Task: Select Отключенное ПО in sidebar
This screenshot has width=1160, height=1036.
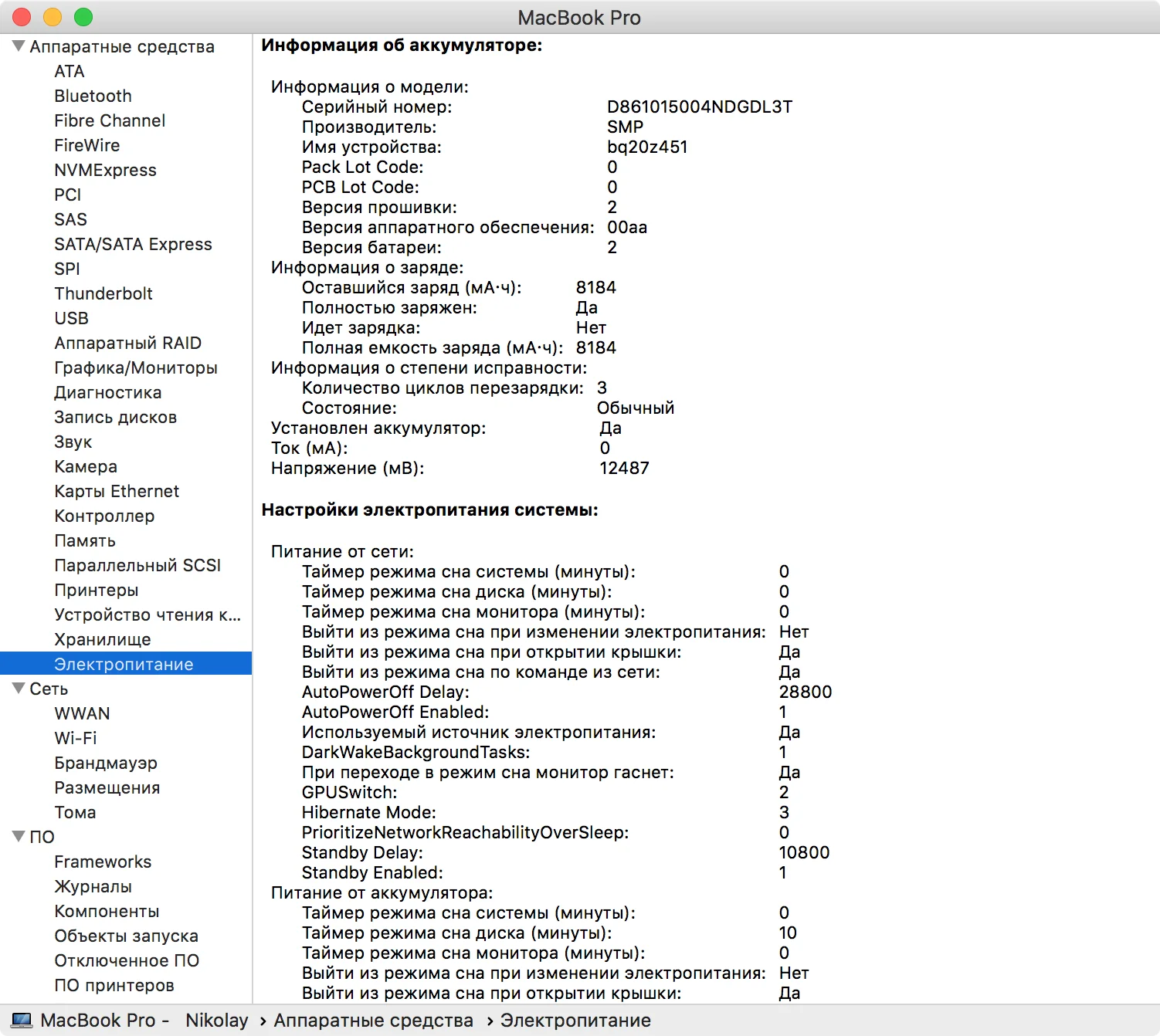Action: click(127, 960)
